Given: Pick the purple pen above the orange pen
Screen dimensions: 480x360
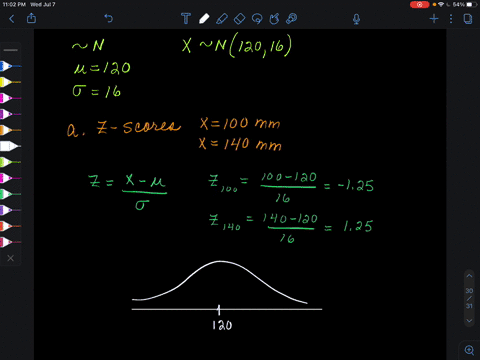Looking at the screenshot, I should [10, 114].
